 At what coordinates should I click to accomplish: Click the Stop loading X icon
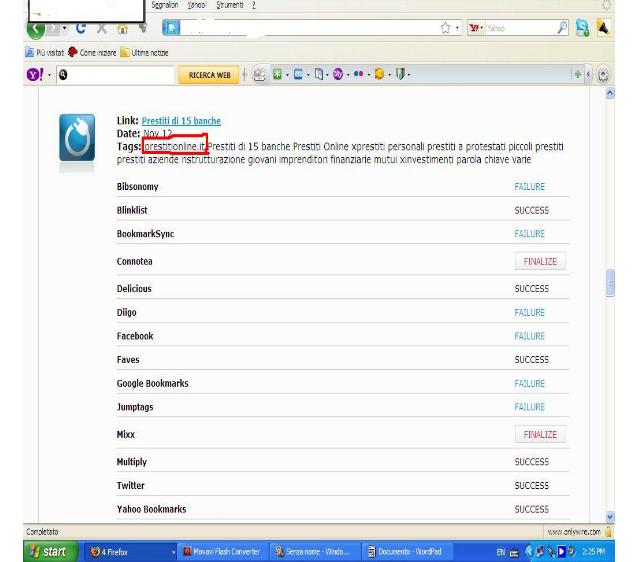[x=102, y=29]
